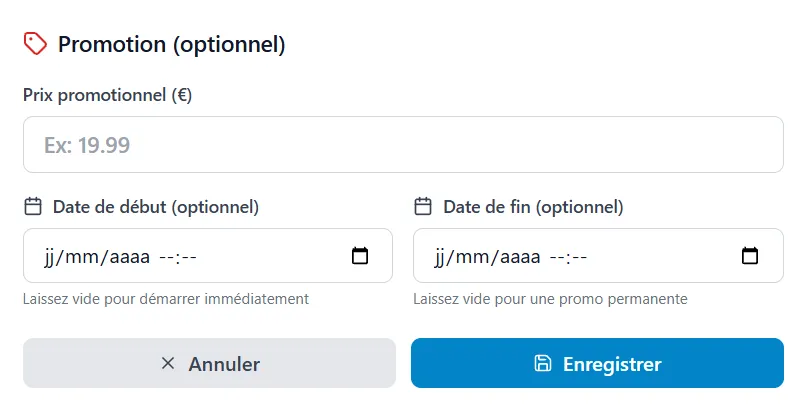
Task: Select the year 'aaaa' in end date
Action: click(518, 257)
